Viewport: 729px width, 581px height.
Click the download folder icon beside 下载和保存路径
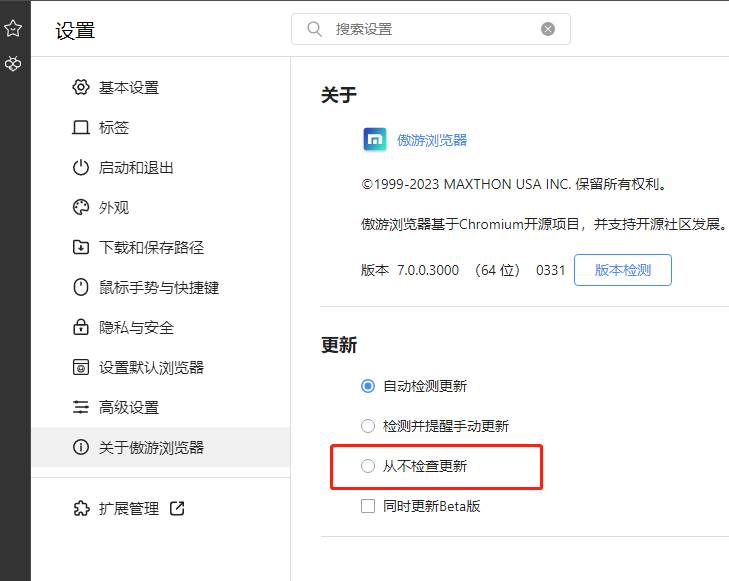pyautogui.click(x=81, y=247)
